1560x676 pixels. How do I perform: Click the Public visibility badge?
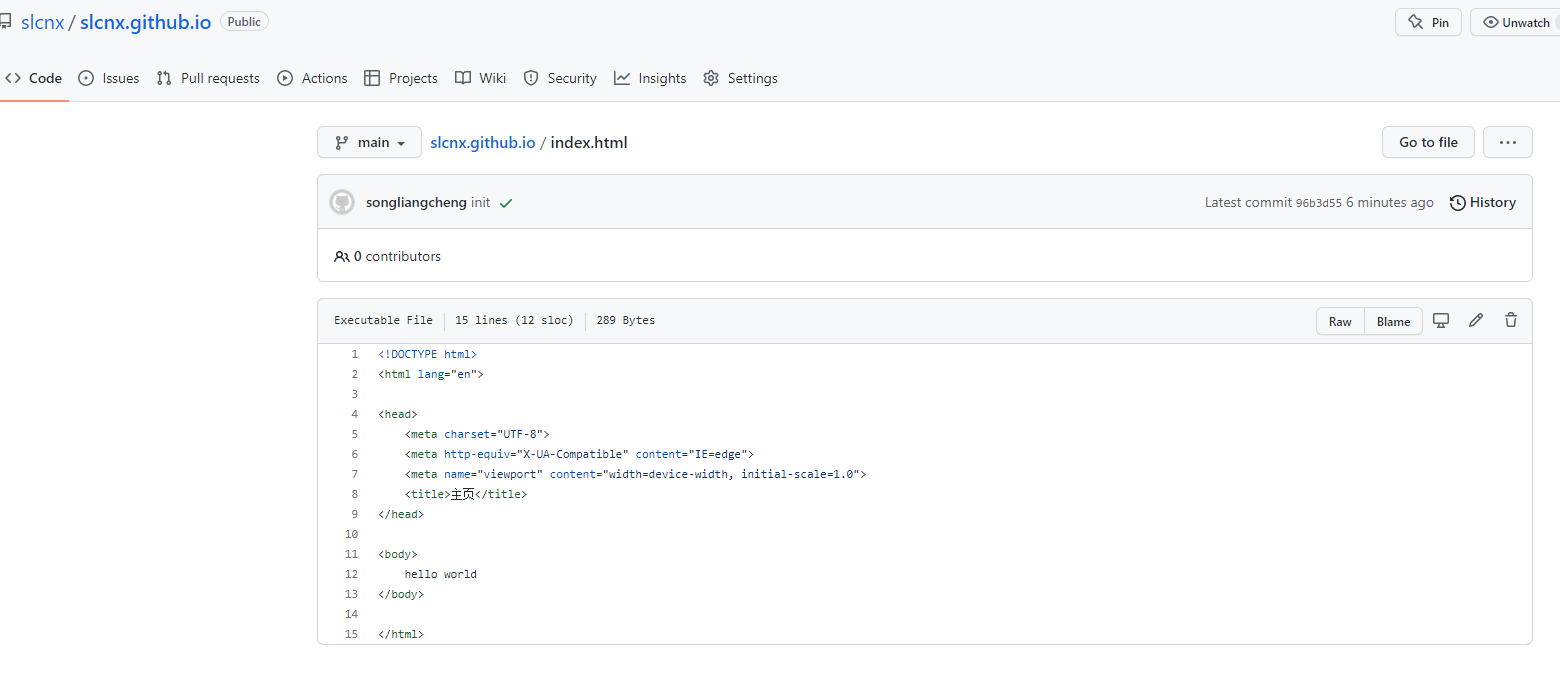click(244, 21)
